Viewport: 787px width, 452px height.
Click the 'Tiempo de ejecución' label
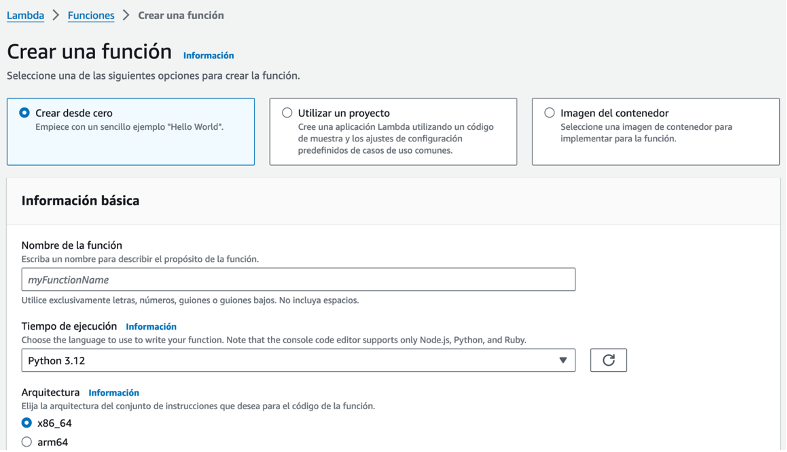tap(69, 326)
